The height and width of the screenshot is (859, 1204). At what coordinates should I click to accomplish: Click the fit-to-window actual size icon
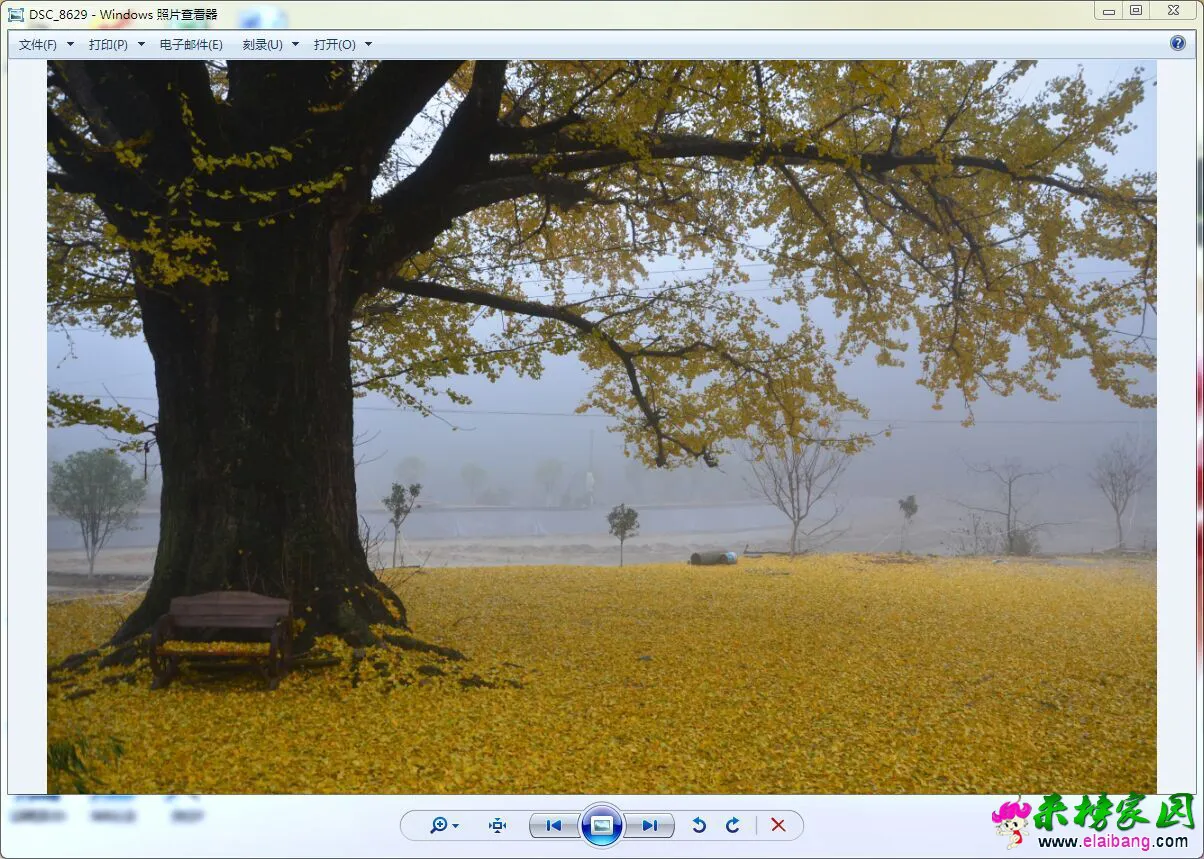coord(497,825)
